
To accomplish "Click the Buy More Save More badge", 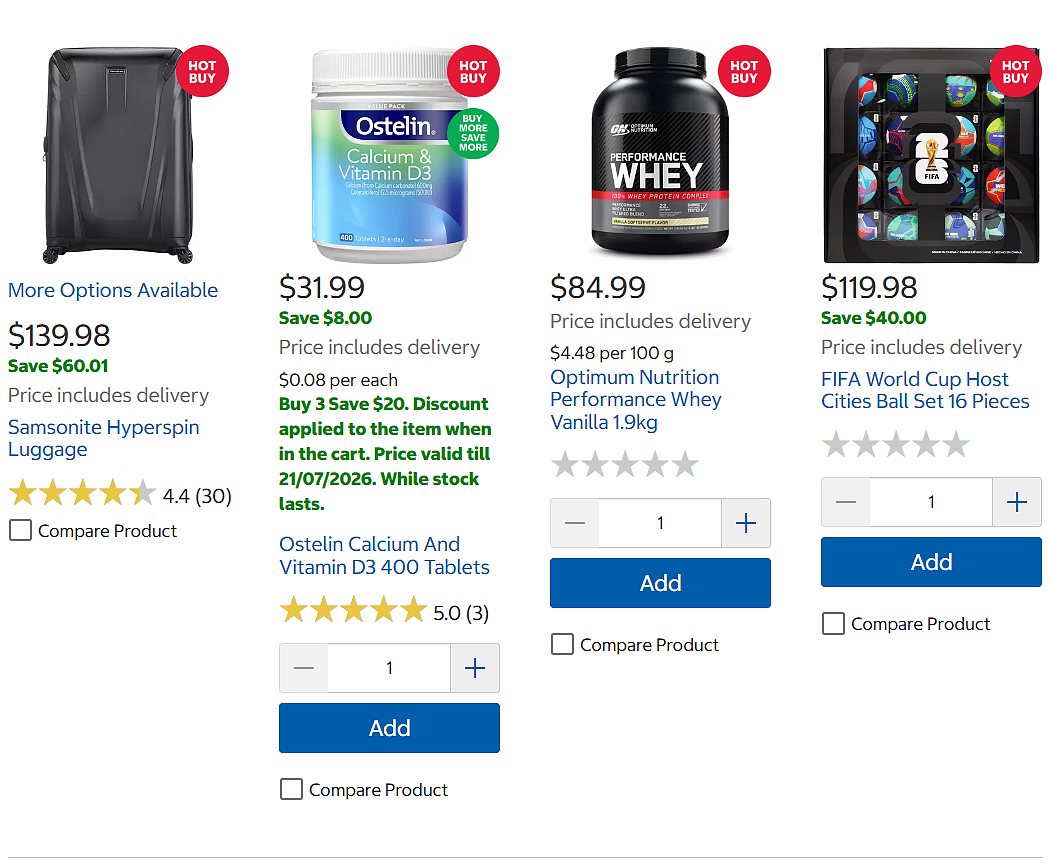I will 473,133.
